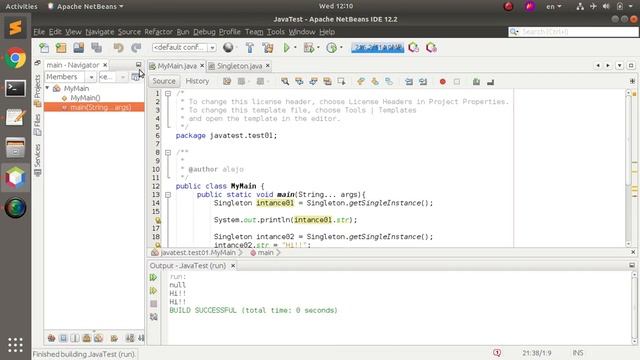The image size is (640, 360).
Task: Click the Stop square icon in Output
Action: 153,304
